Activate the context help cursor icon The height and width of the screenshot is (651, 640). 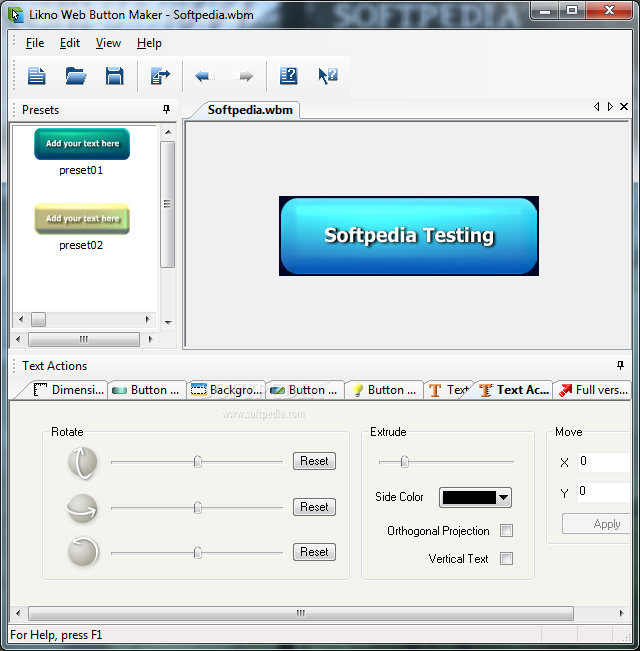coord(327,76)
